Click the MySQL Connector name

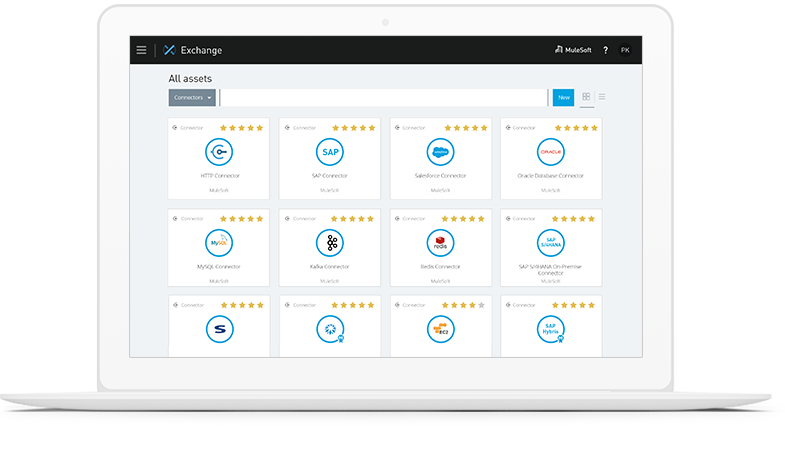point(218,267)
